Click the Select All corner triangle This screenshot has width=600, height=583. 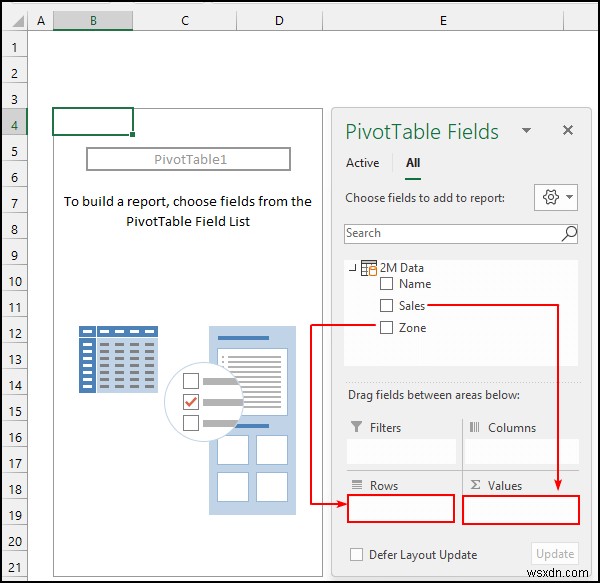coord(18,21)
